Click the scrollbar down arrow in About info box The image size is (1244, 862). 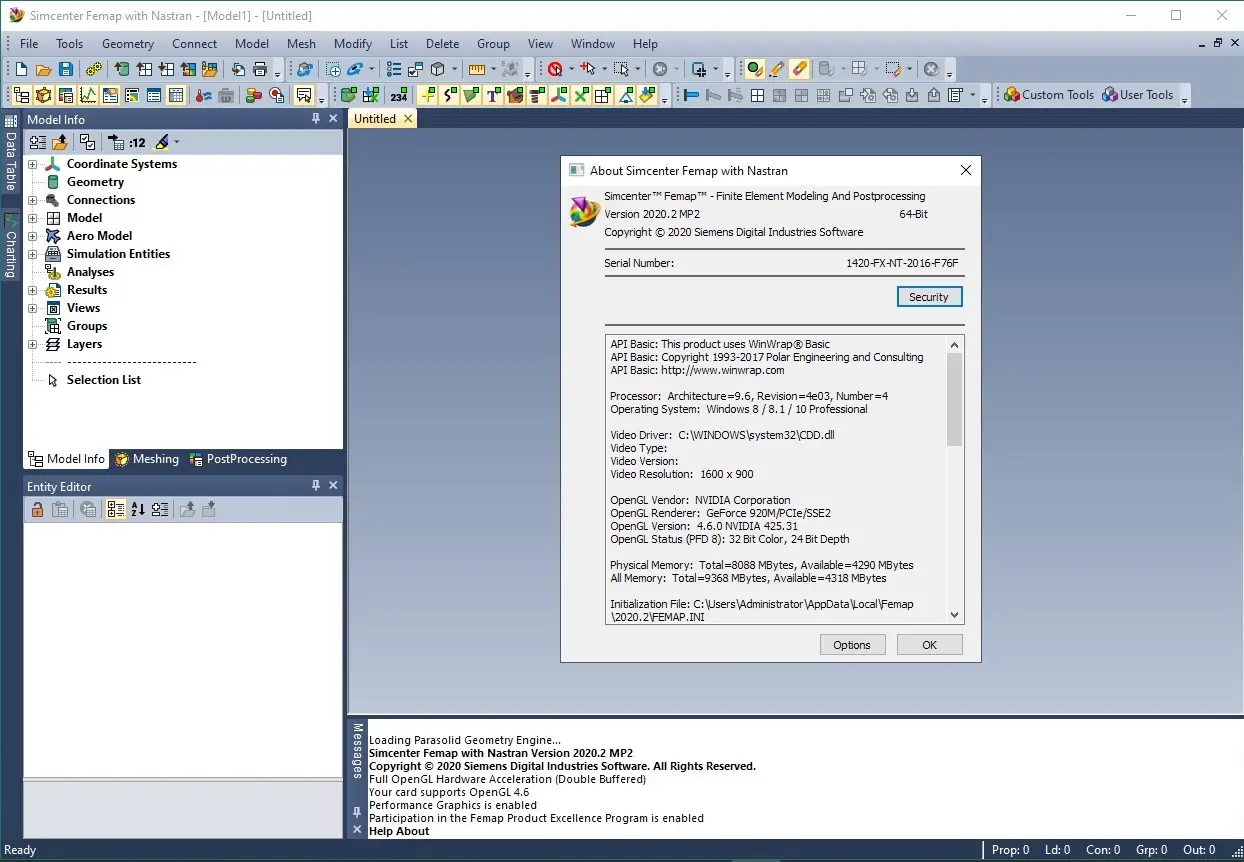pos(954,615)
